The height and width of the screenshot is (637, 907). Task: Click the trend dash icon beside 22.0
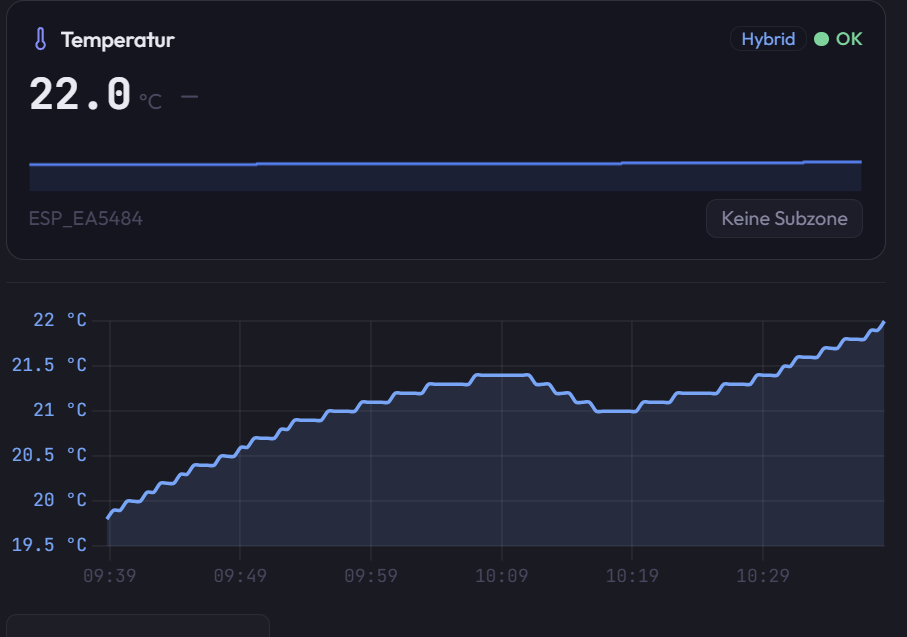188,99
